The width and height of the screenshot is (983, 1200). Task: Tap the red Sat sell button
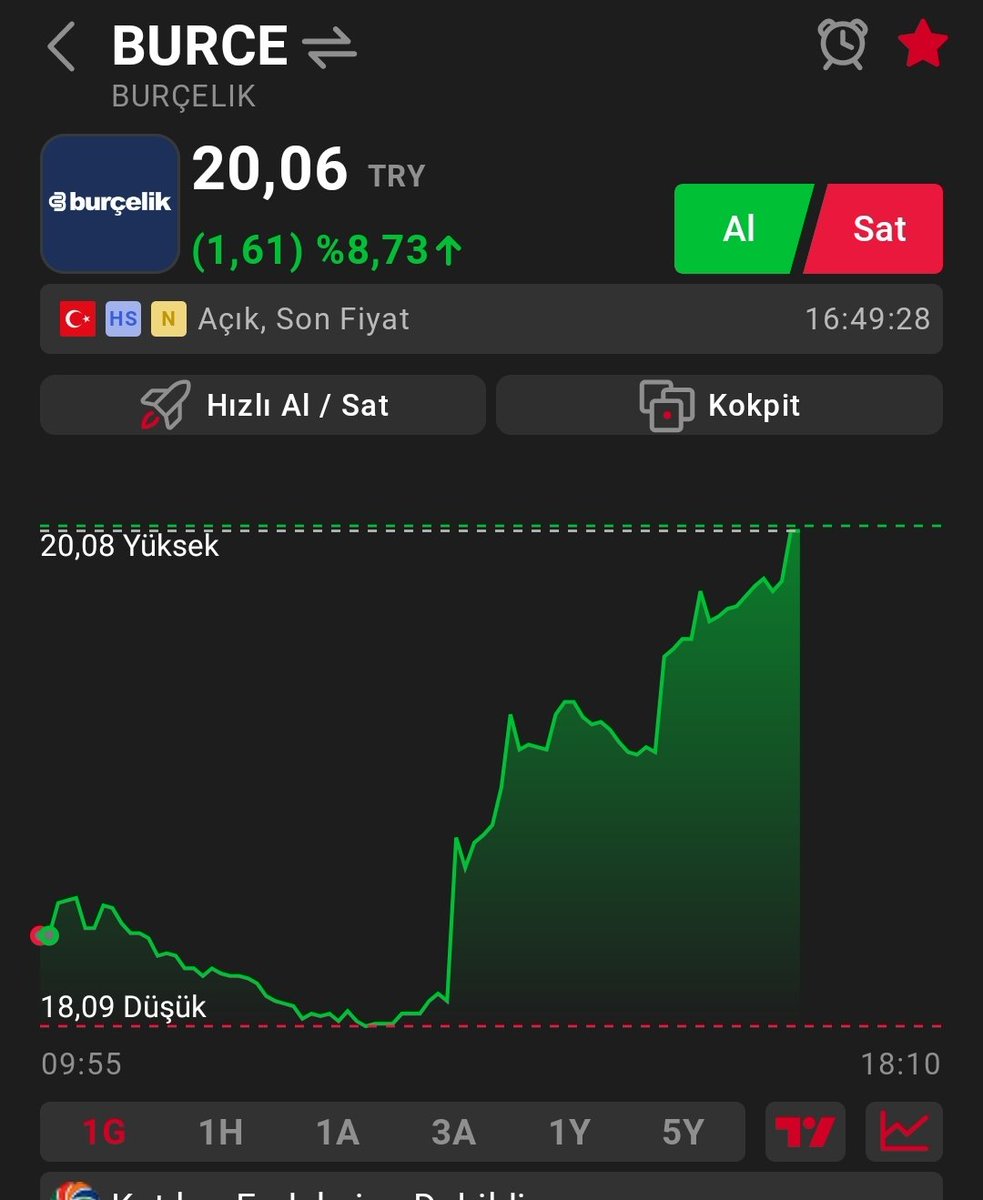(876, 229)
